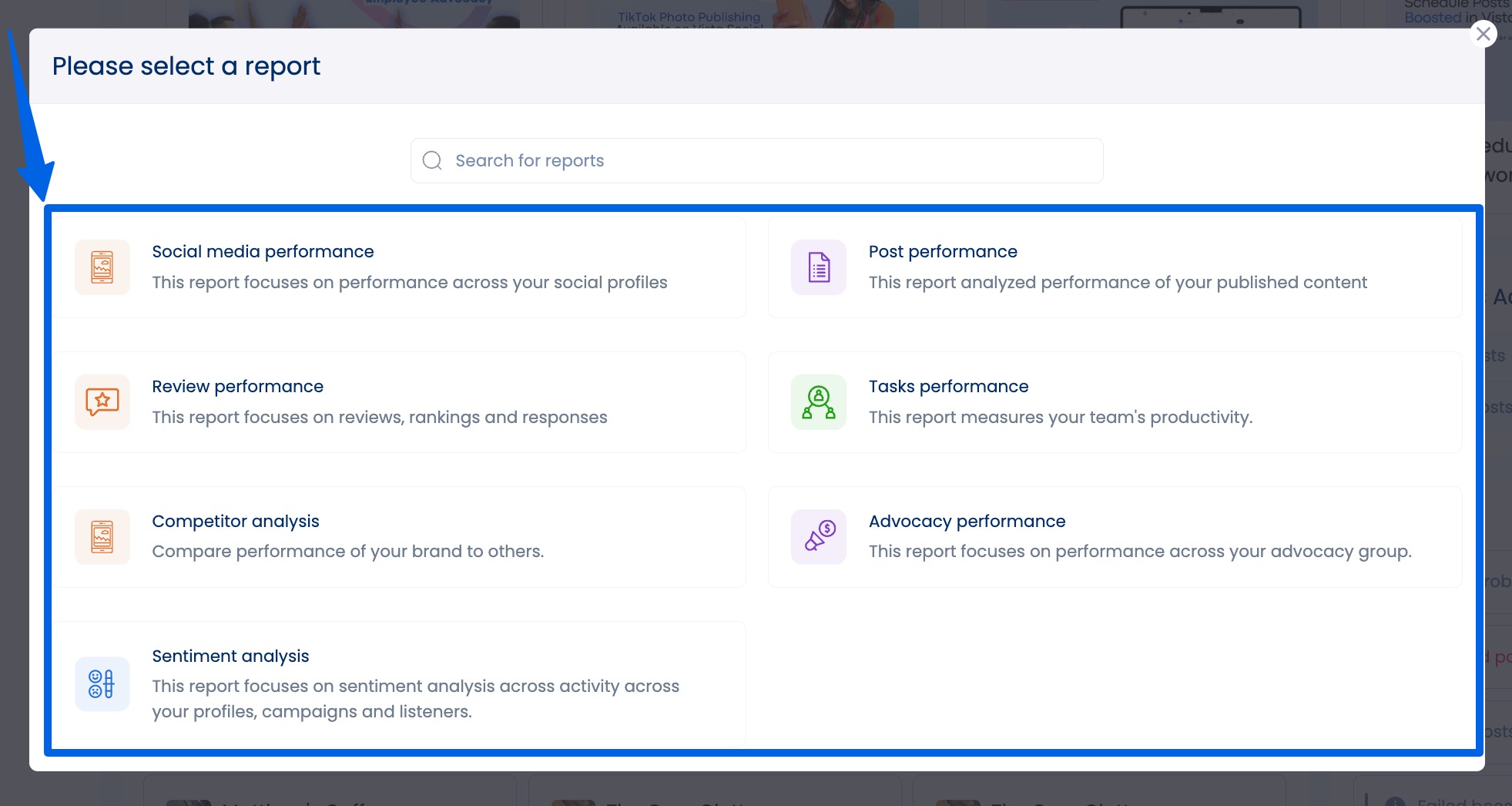Viewport: 1512px width, 806px height.
Task: Pick the Tasks performance report title
Action: tap(948, 387)
